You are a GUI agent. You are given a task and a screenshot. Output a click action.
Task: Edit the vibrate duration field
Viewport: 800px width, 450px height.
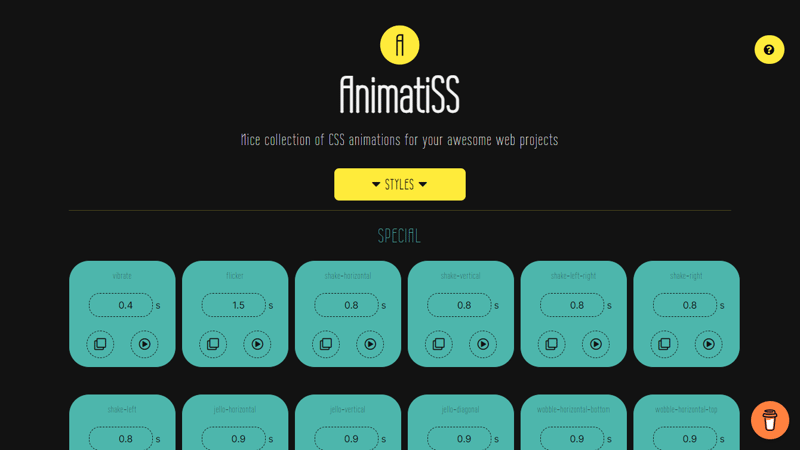click(x=121, y=305)
